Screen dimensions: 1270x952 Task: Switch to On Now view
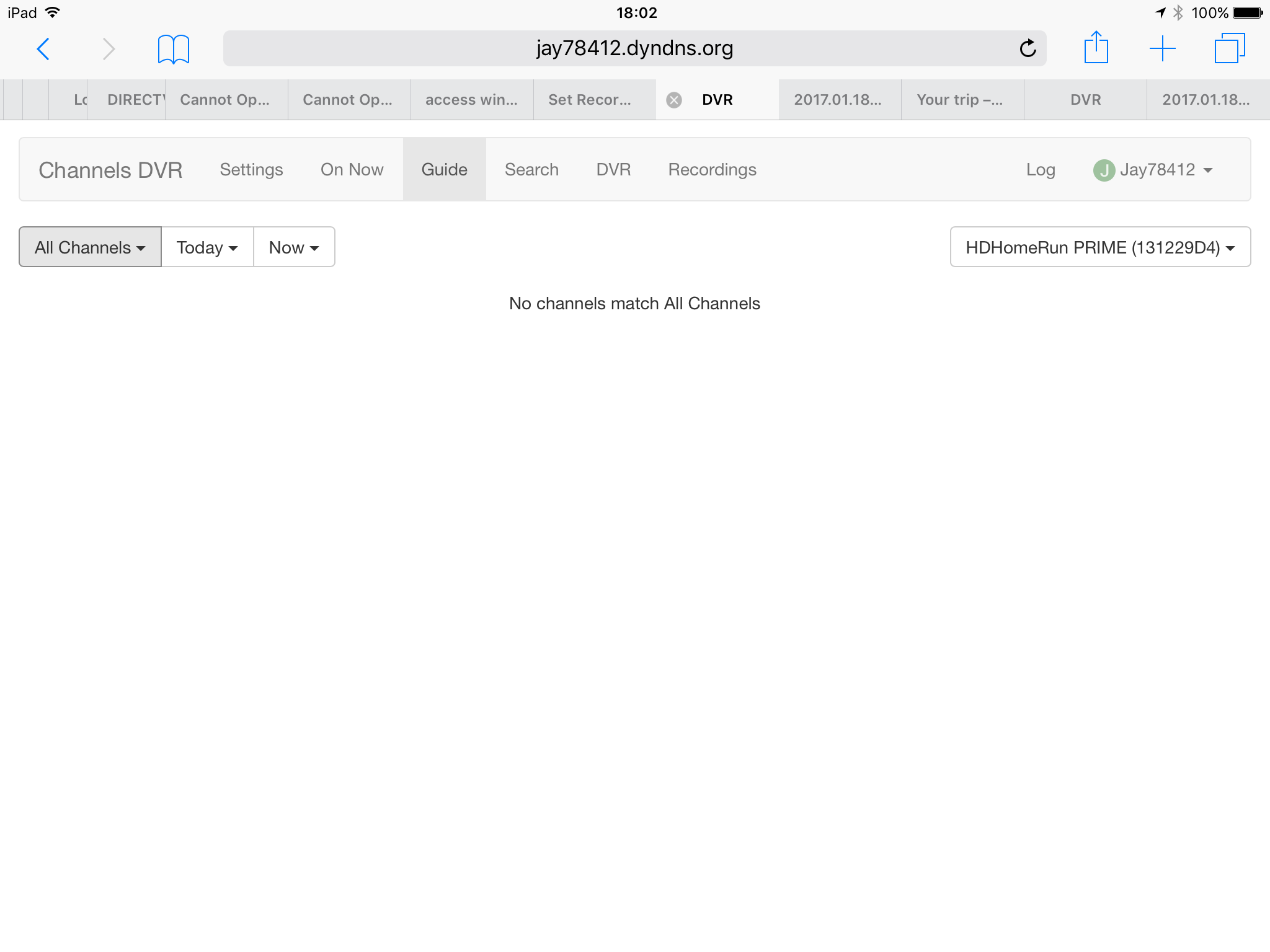352,170
